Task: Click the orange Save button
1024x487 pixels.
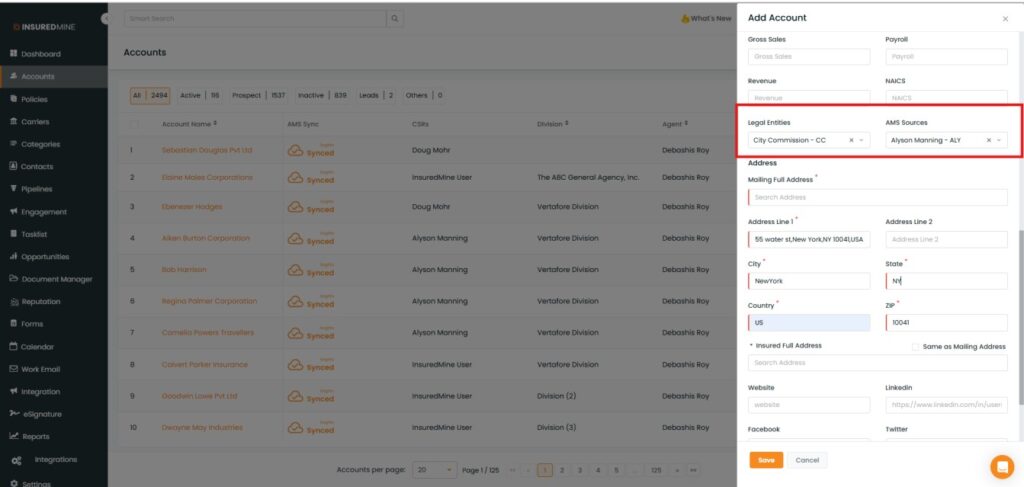Action: tap(766, 460)
